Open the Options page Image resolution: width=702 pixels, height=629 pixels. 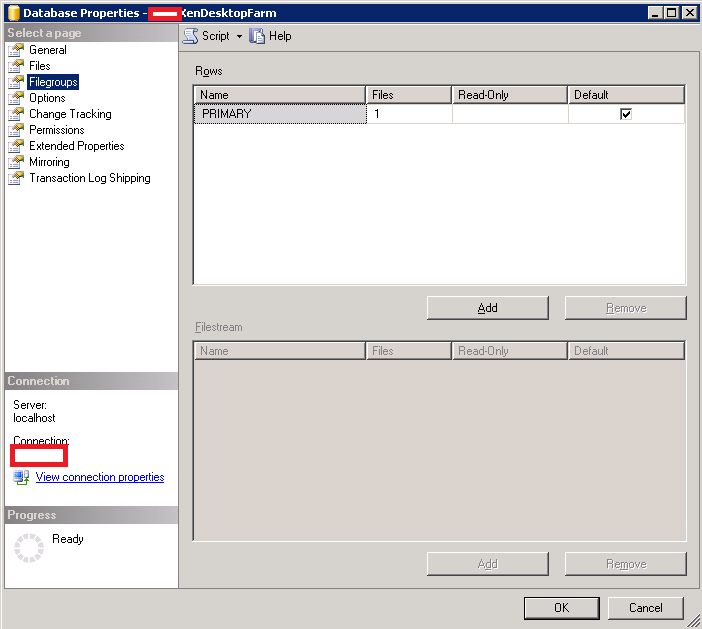[x=47, y=98]
